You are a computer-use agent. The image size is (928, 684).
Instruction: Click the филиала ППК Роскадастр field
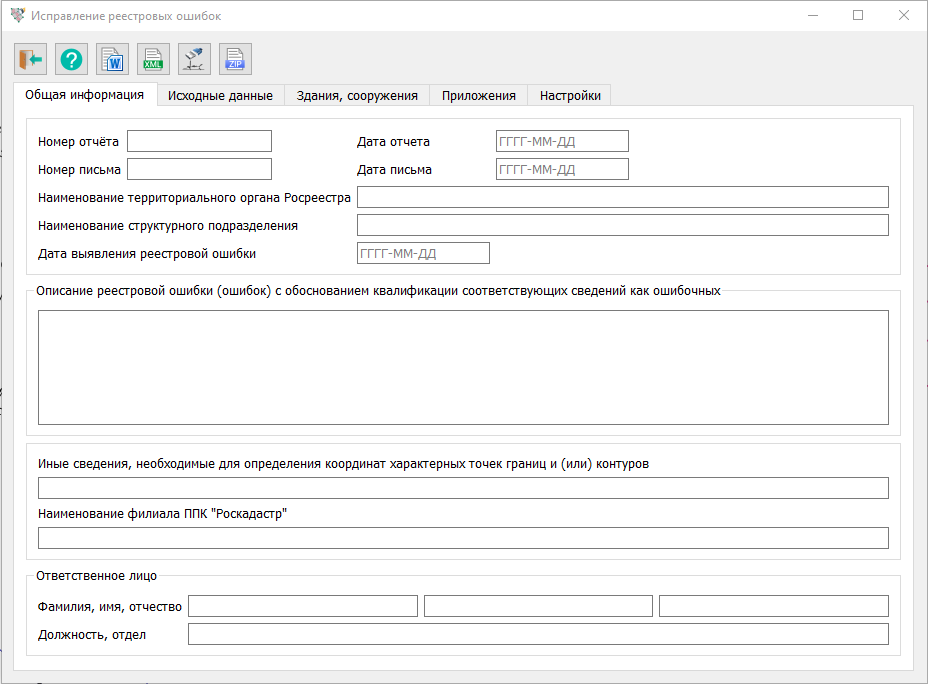pos(463,538)
